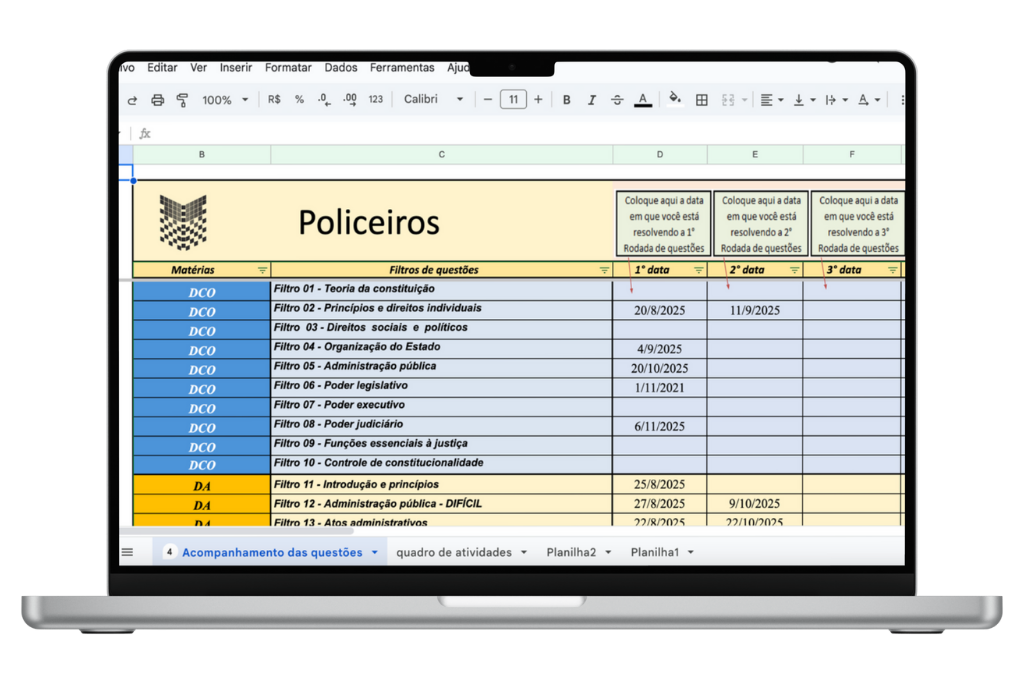Open the all sheets list icon
Viewport: 1024px width, 683px height.
click(127, 552)
